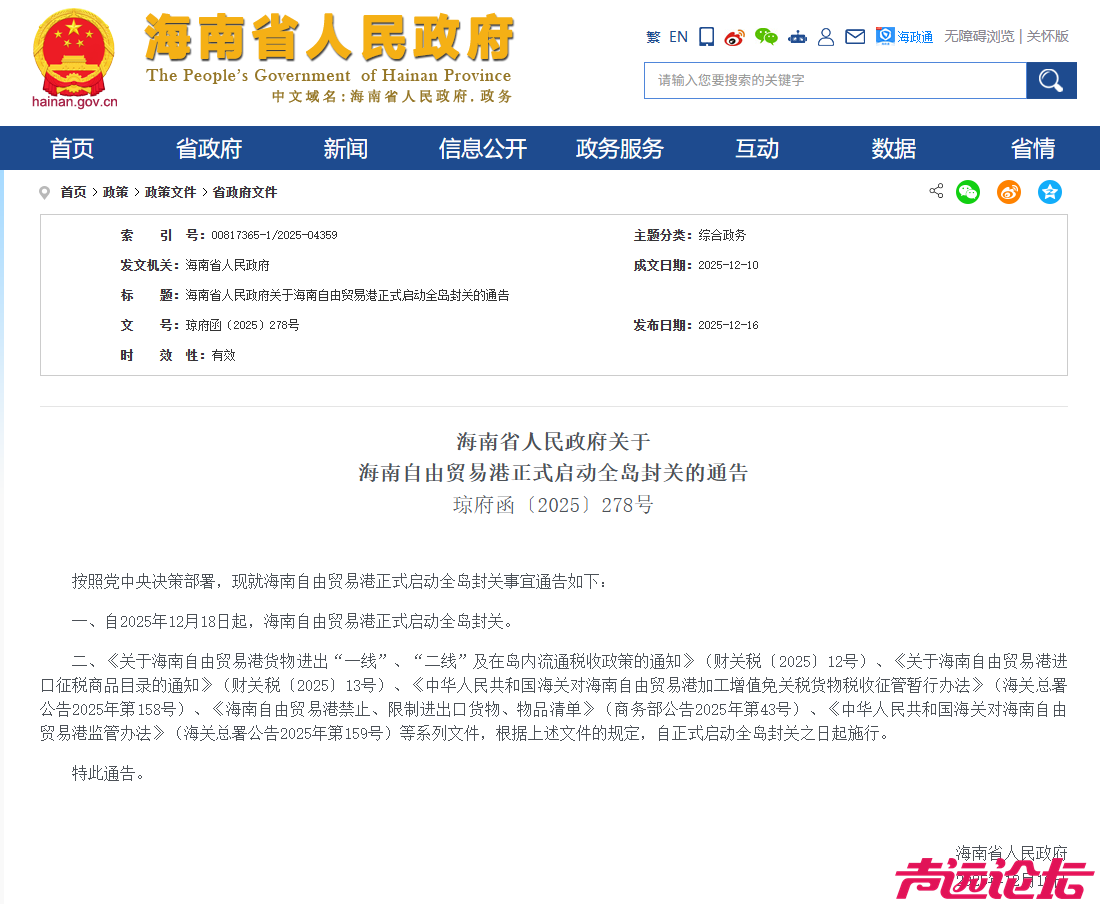The image size is (1100, 904).
Task: Switch to Traditional Chinese with 繁
Action: [655, 36]
